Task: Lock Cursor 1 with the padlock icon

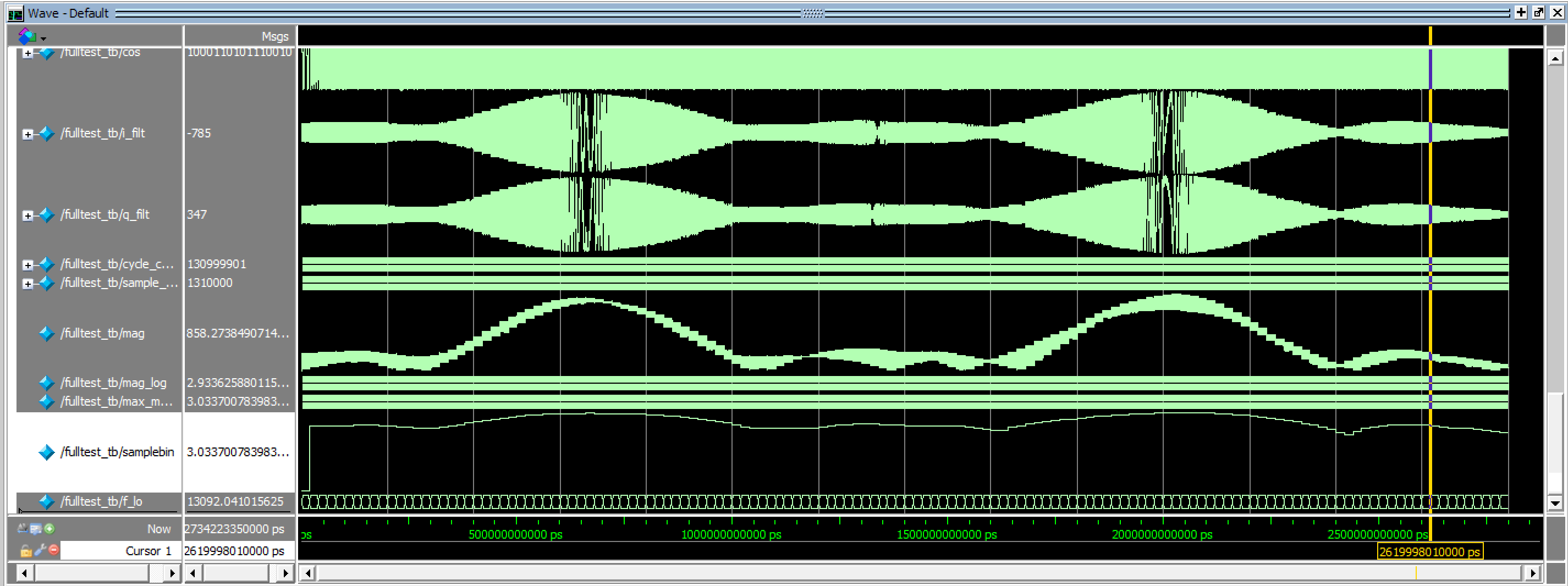Action: pyautogui.click(x=26, y=551)
